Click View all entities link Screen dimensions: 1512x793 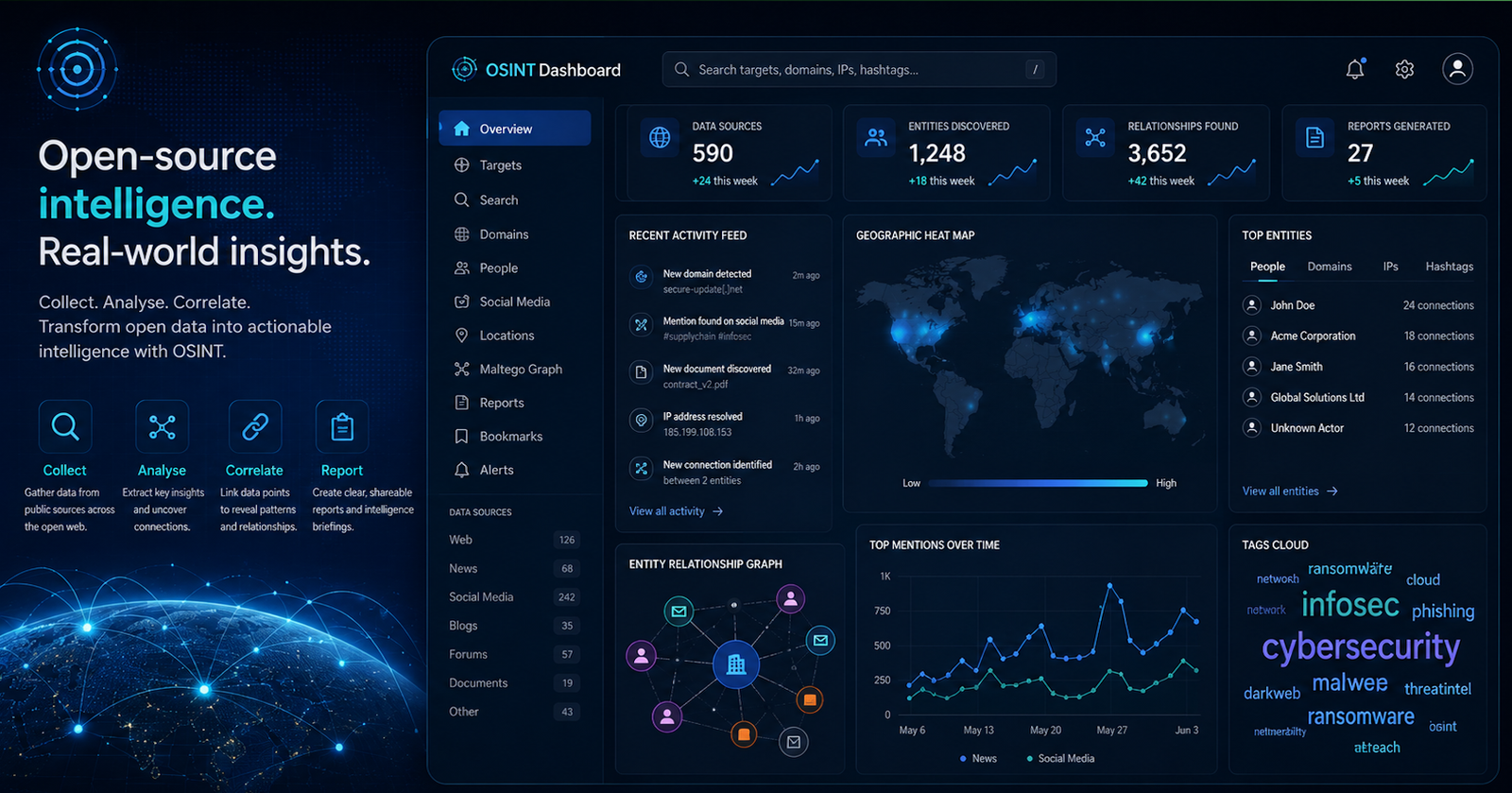point(1290,491)
